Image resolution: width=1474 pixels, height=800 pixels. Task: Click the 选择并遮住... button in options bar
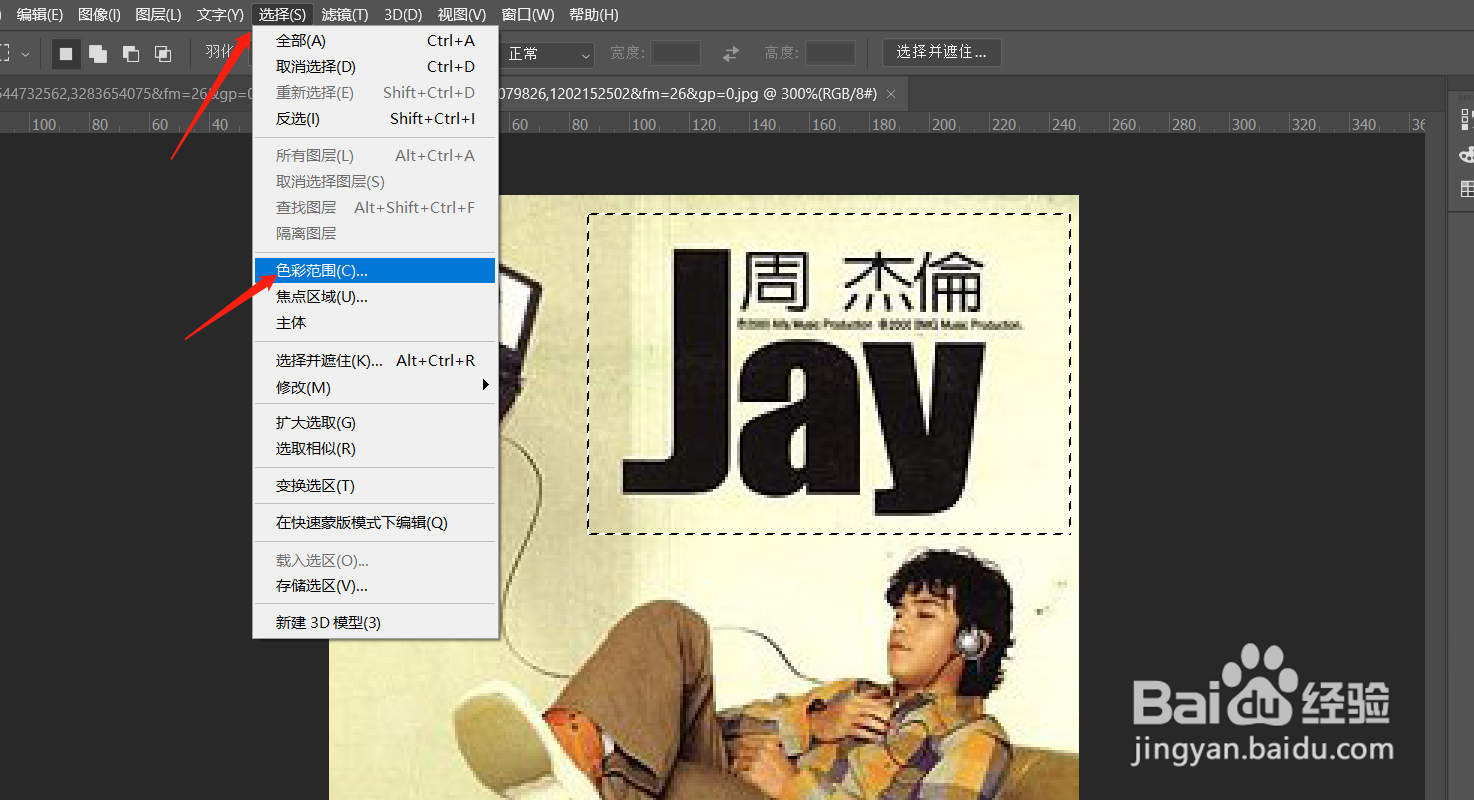point(942,53)
